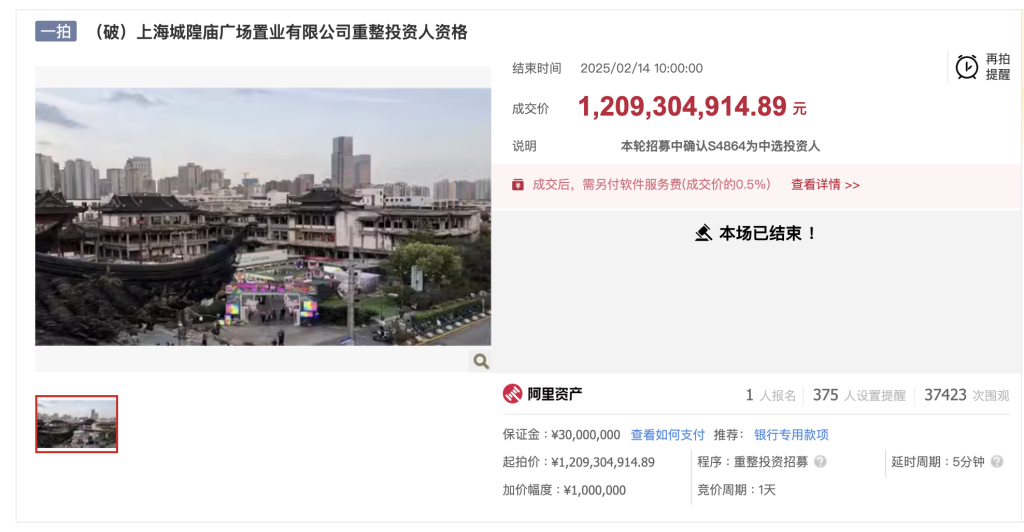Open 查看详情 >> link
Viewport: 1024px width, 532px height.
point(825,185)
